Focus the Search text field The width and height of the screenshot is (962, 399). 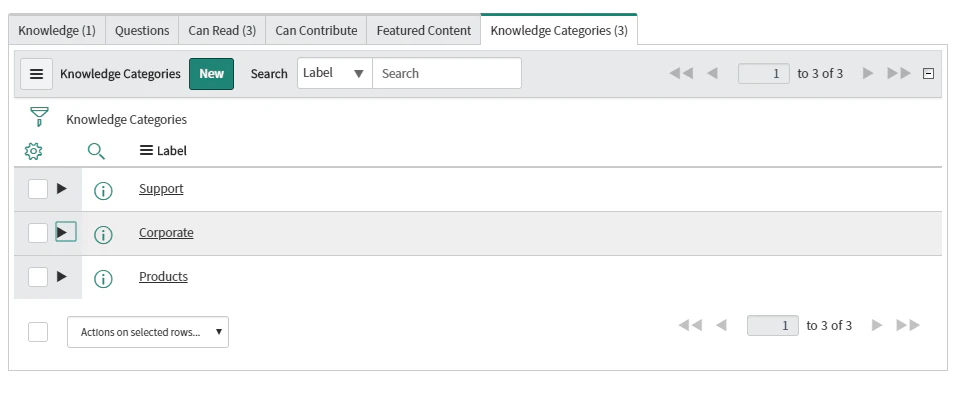(447, 73)
